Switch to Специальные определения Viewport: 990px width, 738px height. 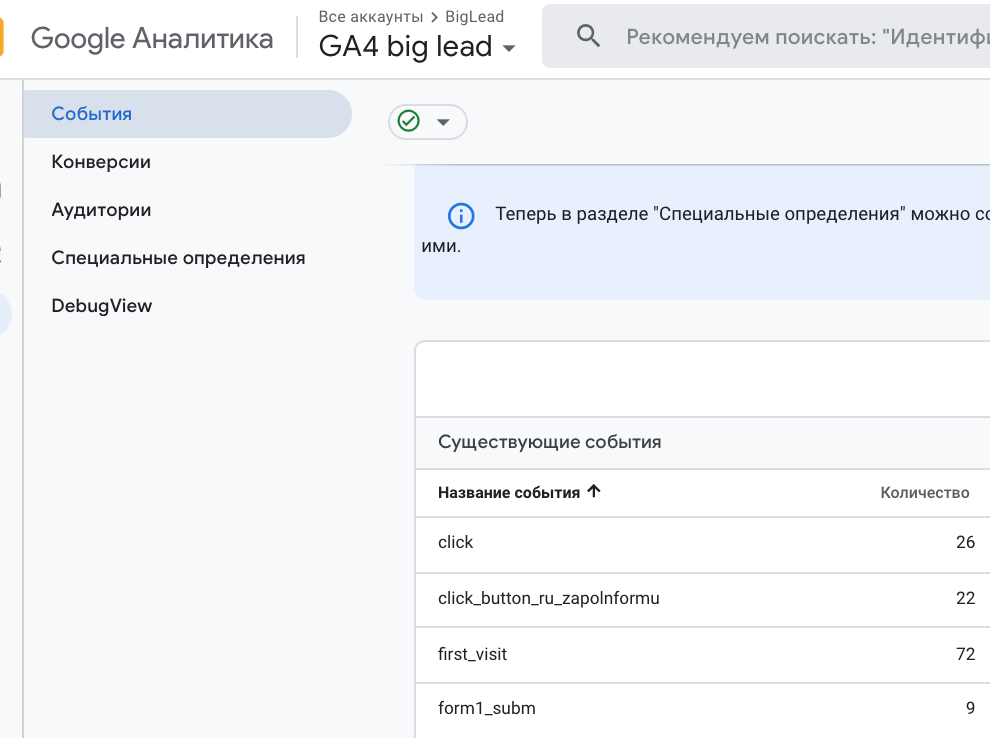click(x=178, y=257)
